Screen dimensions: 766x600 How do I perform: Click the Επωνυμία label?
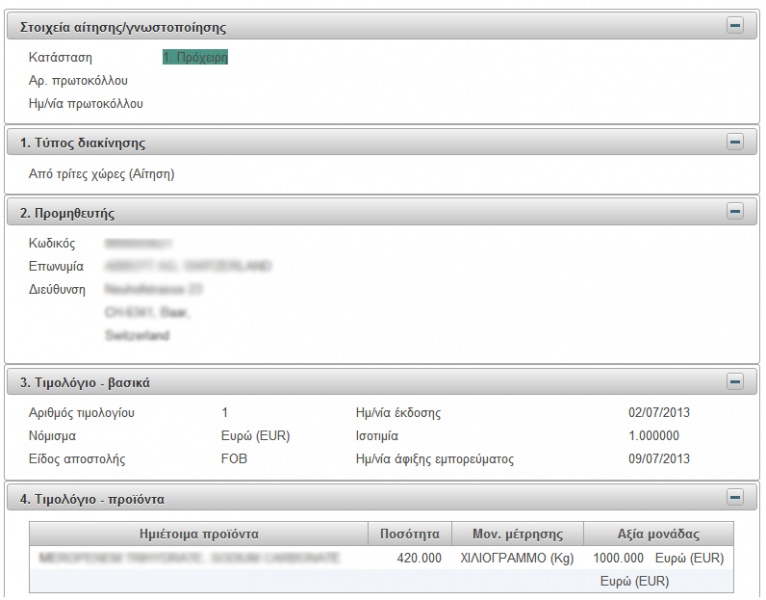(56, 266)
